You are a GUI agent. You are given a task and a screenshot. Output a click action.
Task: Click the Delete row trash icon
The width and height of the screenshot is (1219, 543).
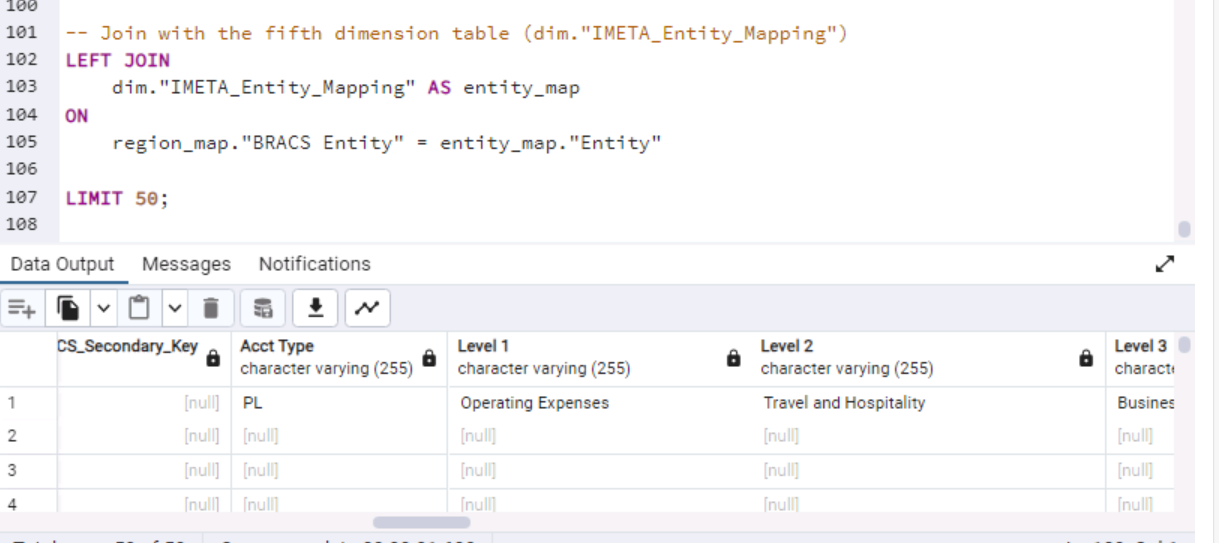coord(211,308)
